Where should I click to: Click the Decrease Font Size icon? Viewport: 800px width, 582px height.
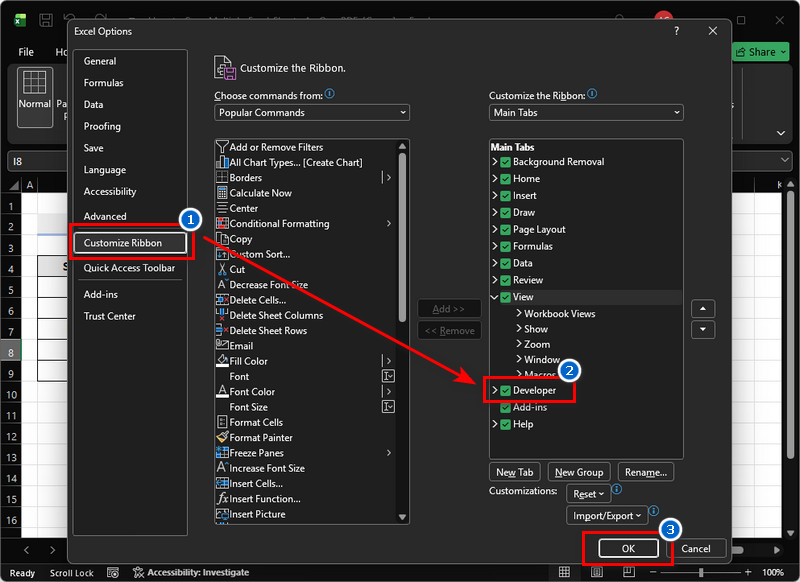pos(222,285)
